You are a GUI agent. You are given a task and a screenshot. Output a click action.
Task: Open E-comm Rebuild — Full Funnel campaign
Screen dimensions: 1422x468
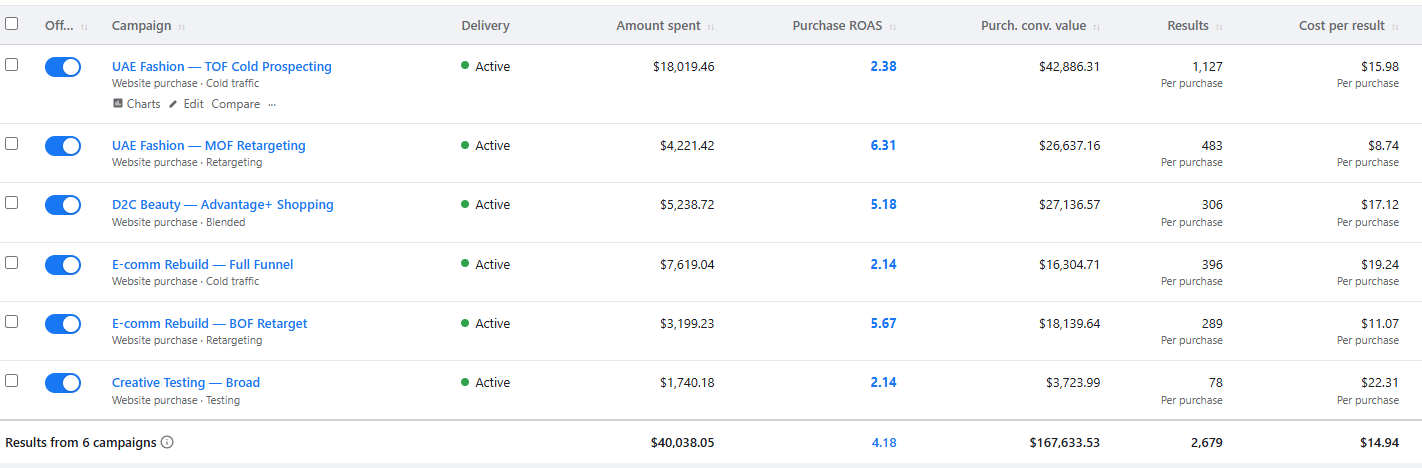point(203,265)
